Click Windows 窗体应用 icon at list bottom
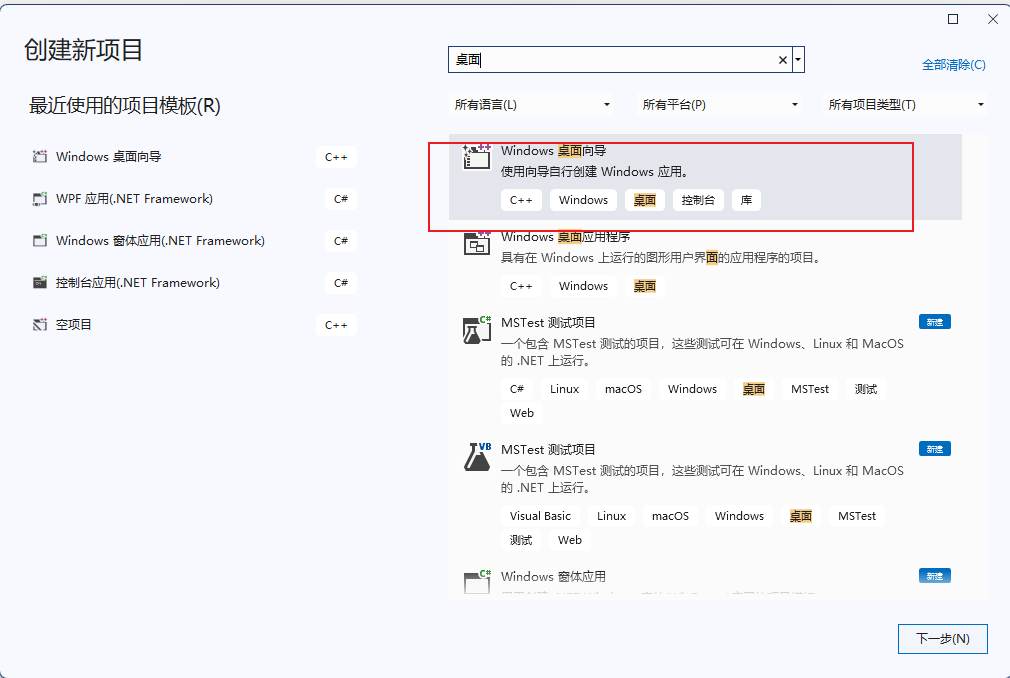Viewport: 1010px width, 678px height. click(477, 581)
